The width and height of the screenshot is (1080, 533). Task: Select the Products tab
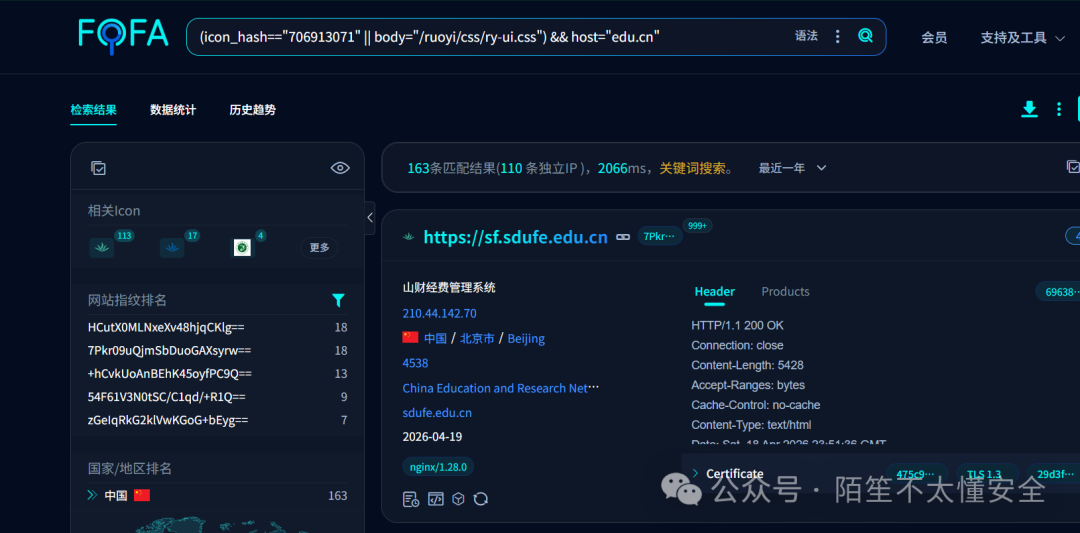785,292
